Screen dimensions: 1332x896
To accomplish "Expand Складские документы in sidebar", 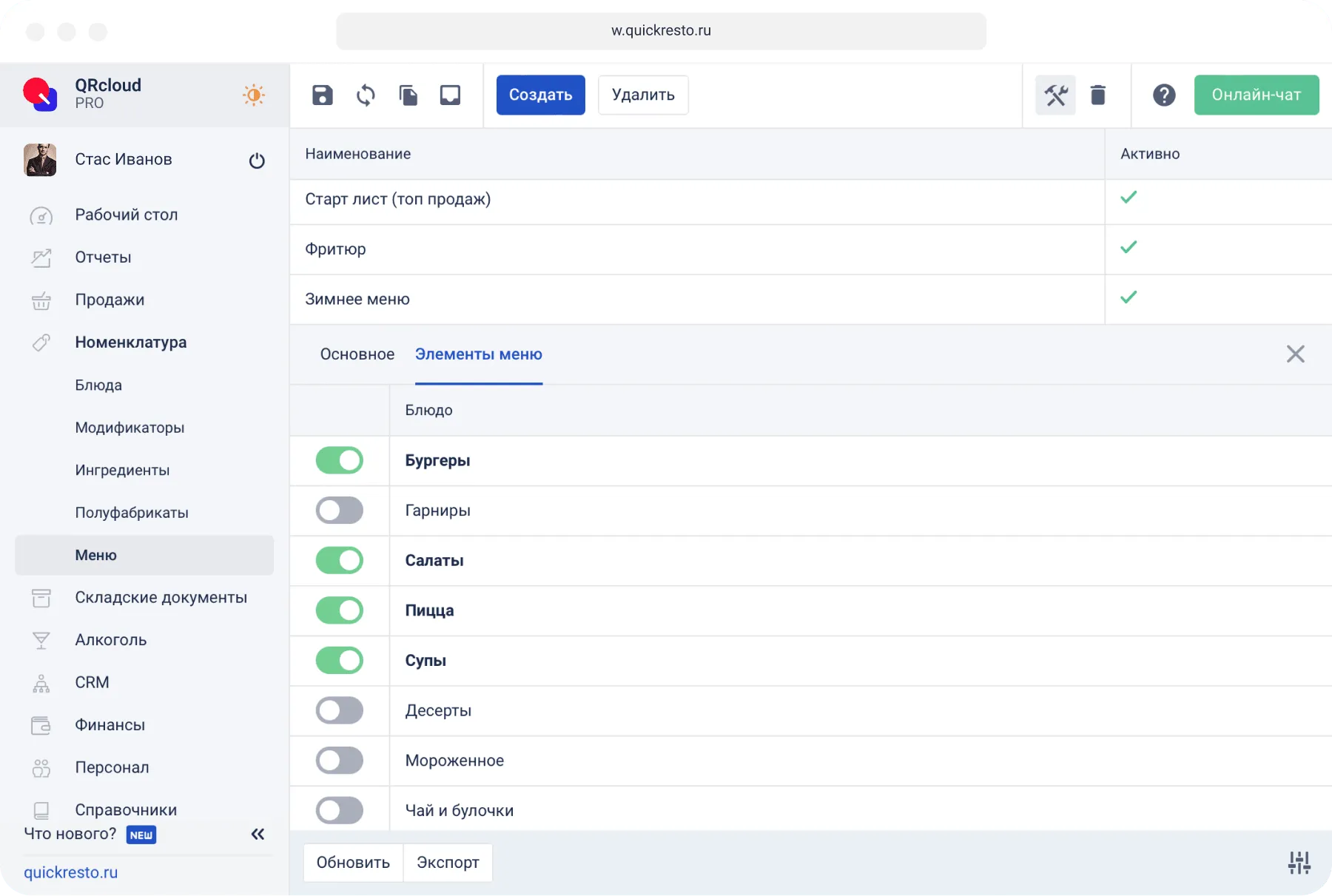I will tap(161, 598).
